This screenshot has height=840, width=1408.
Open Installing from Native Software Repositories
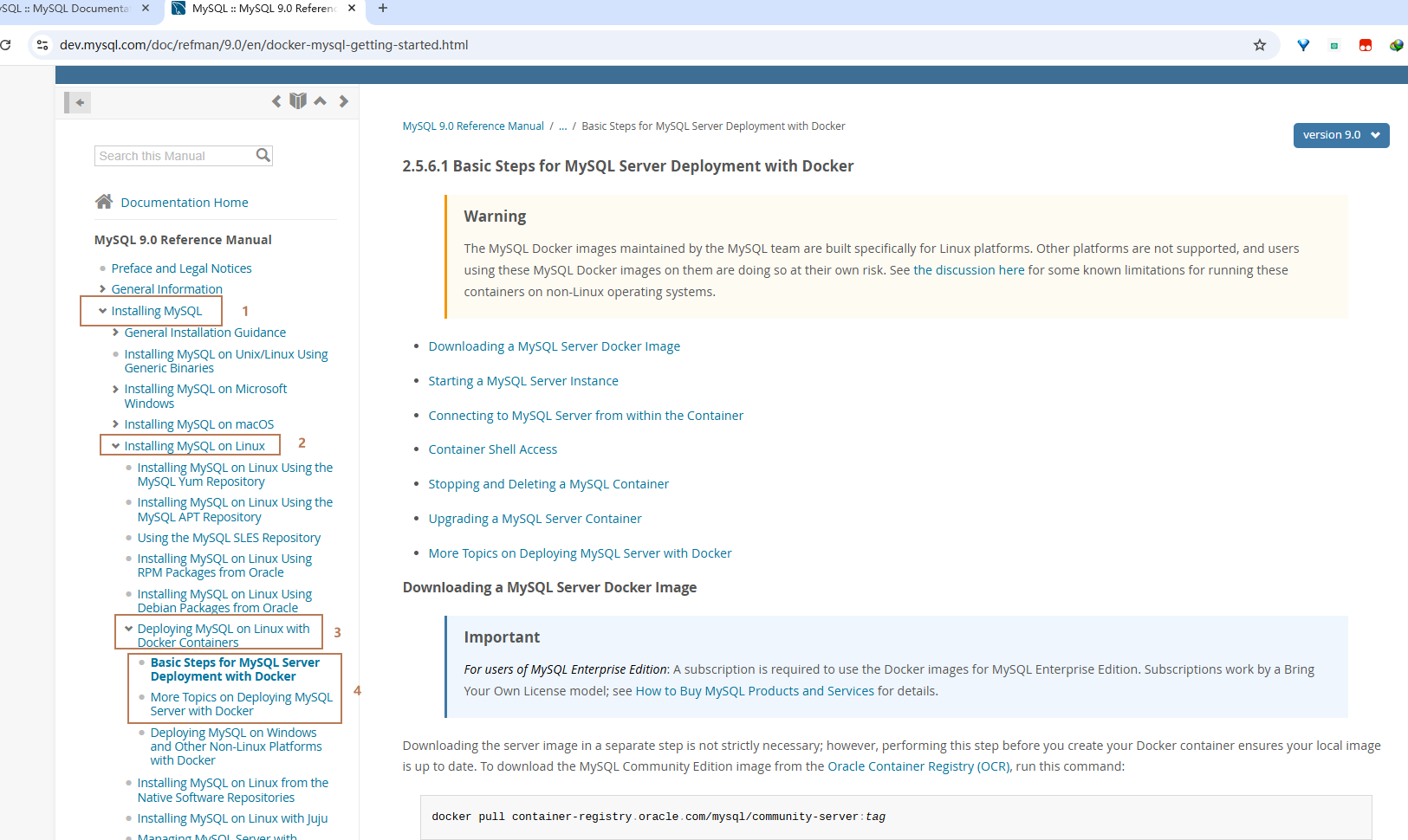(232, 790)
